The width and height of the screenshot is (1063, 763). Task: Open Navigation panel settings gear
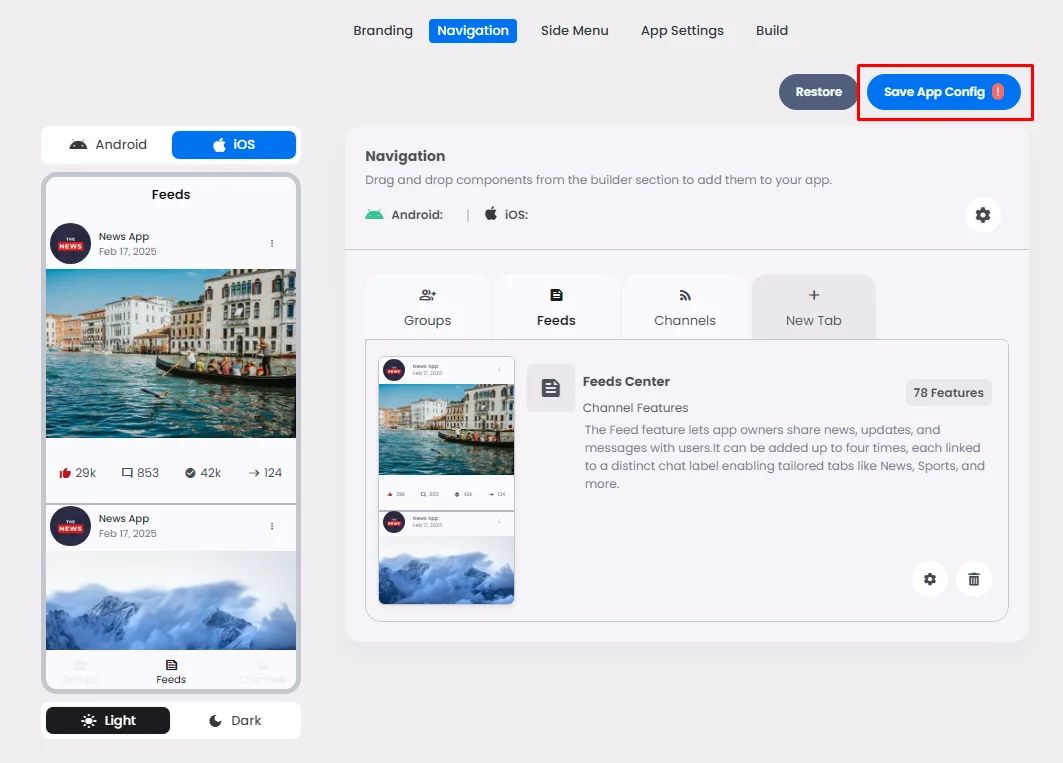click(x=982, y=215)
